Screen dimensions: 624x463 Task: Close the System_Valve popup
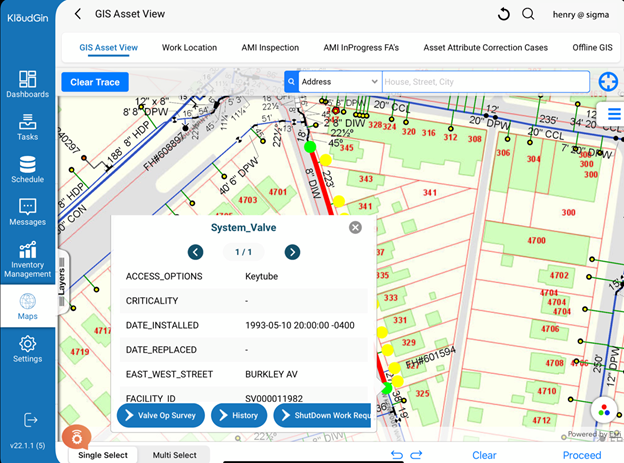pos(355,227)
